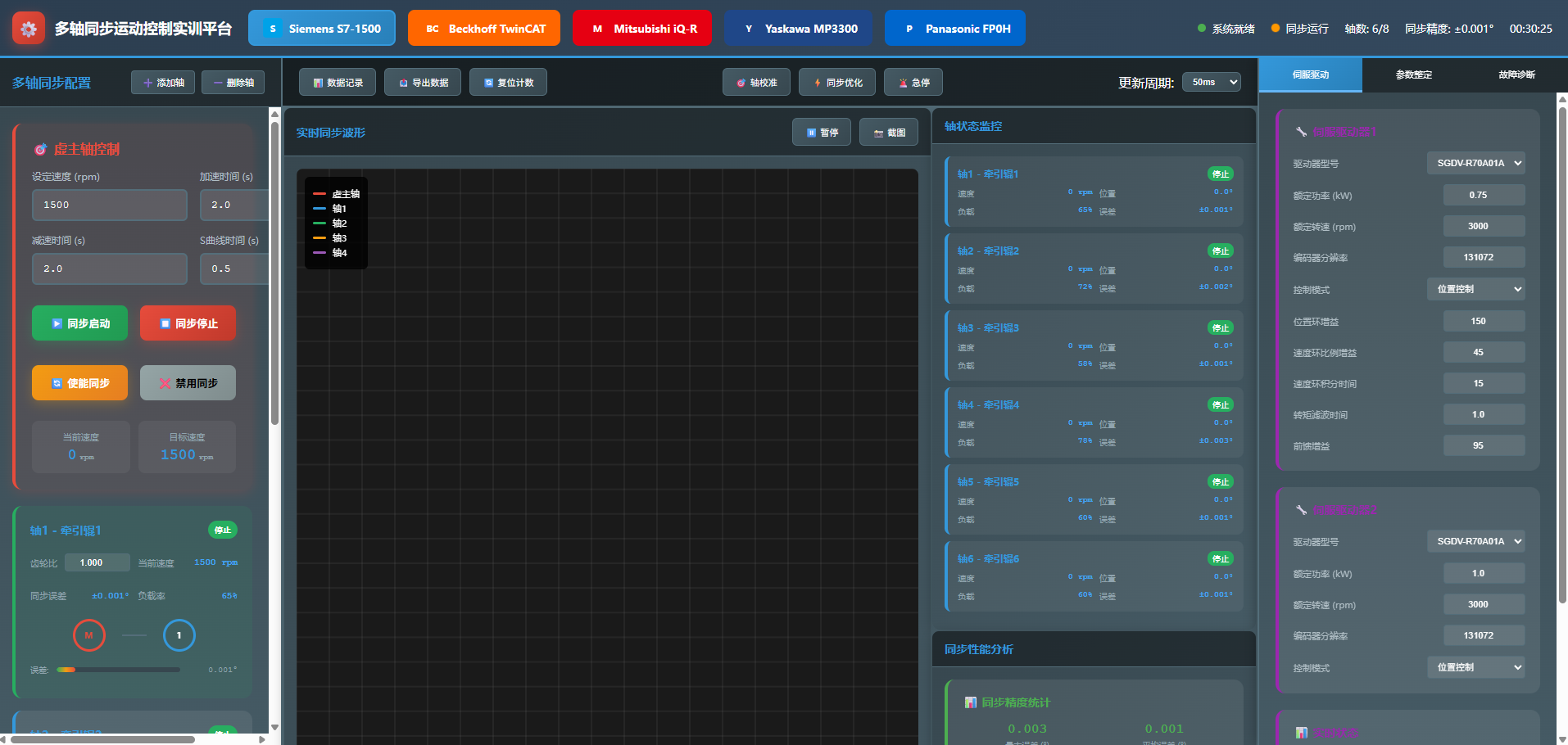The width and height of the screenshot is (1568, 745).
Task: Click the 导出数据 export data button
Action: click(x=423, y=83)
